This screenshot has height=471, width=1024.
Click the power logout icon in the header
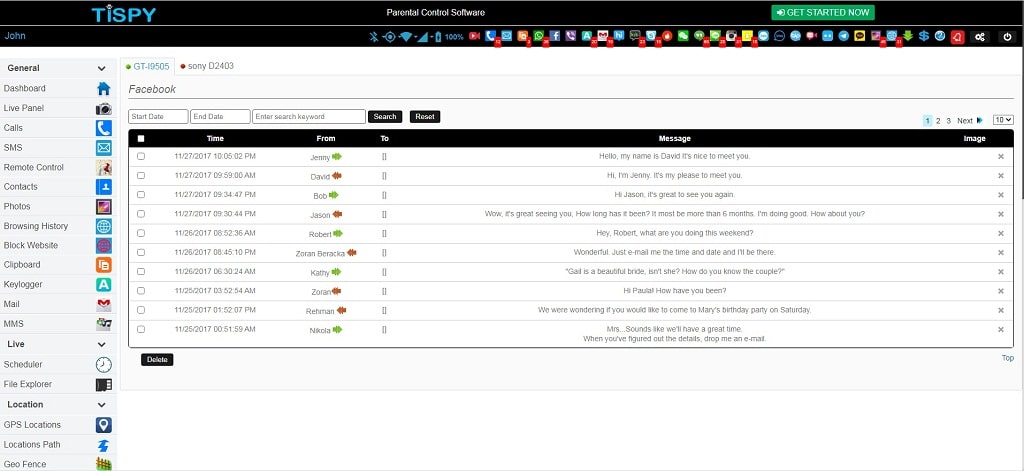pos(1007,37)
